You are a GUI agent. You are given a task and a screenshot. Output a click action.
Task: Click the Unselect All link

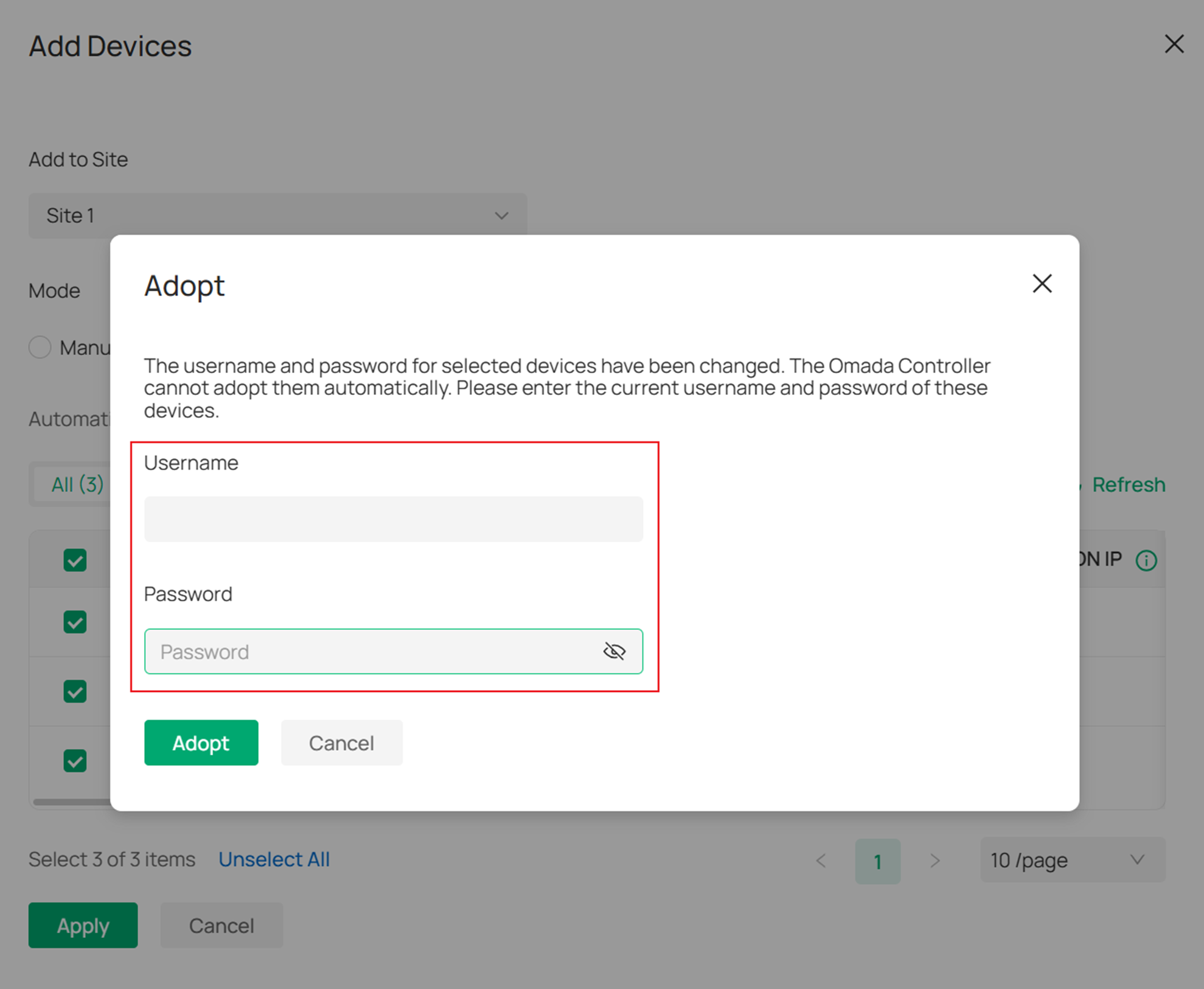[274, 859]
